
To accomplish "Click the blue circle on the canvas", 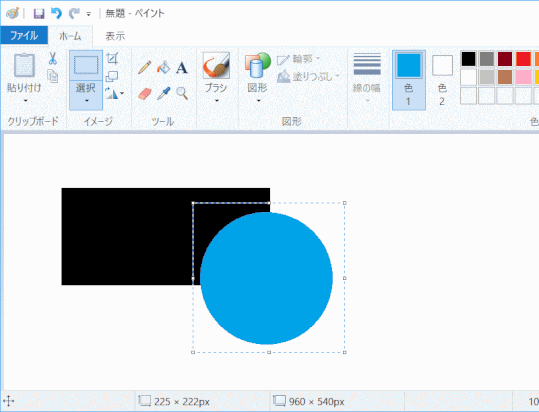I will 266,278.
